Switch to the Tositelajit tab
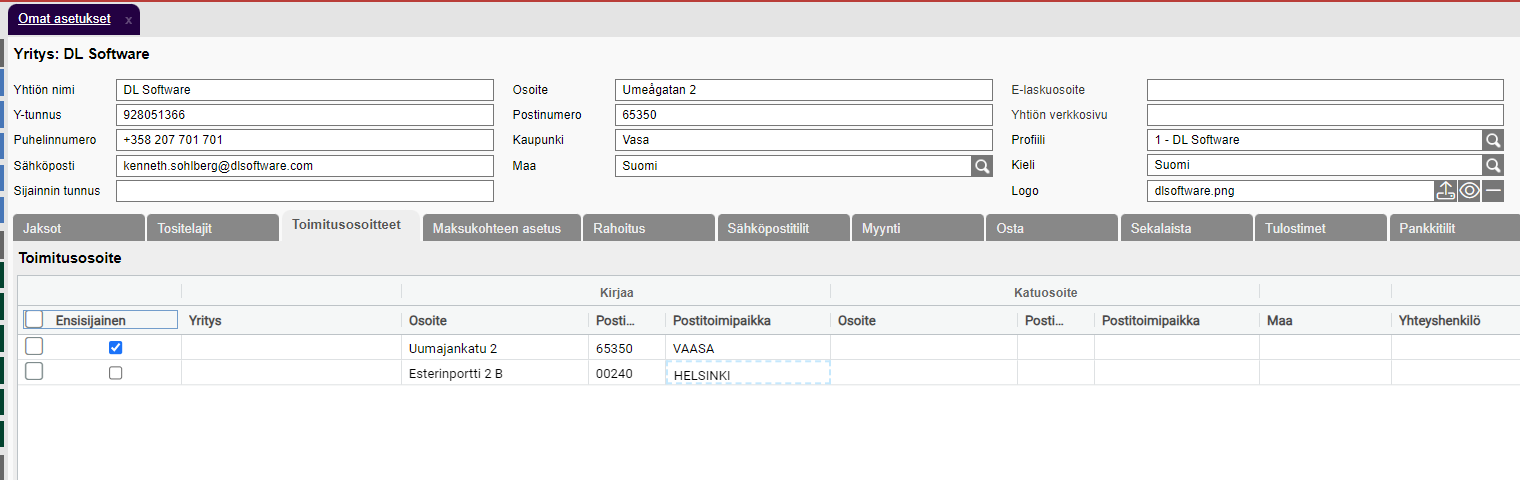The image size is (1520, 480). tap(213, 228)
